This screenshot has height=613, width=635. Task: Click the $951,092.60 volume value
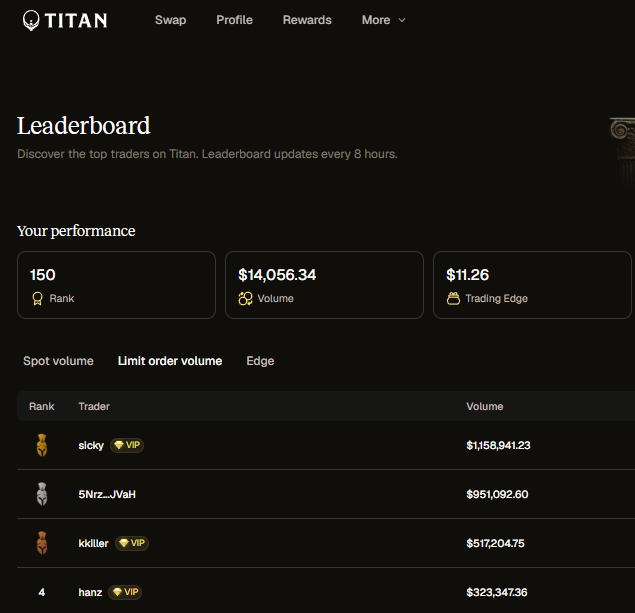(x=497, y=494)
